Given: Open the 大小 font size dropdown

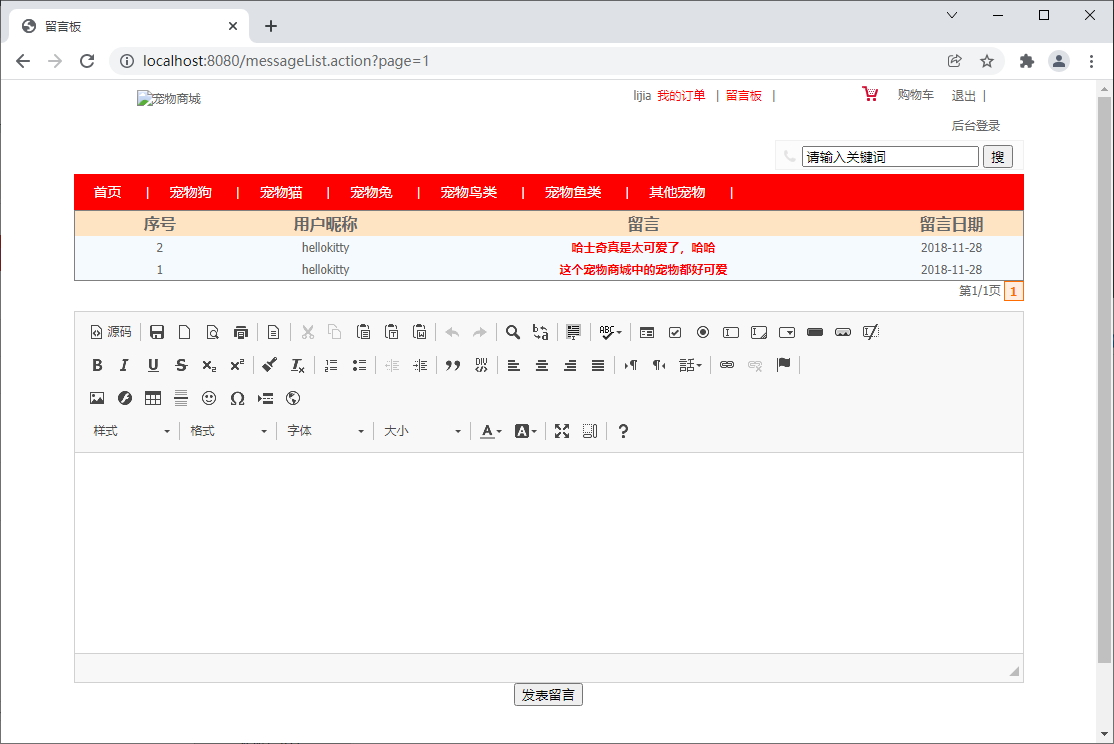Looking at the screenshot, I should pyautogui.click(x=423, y=431).
